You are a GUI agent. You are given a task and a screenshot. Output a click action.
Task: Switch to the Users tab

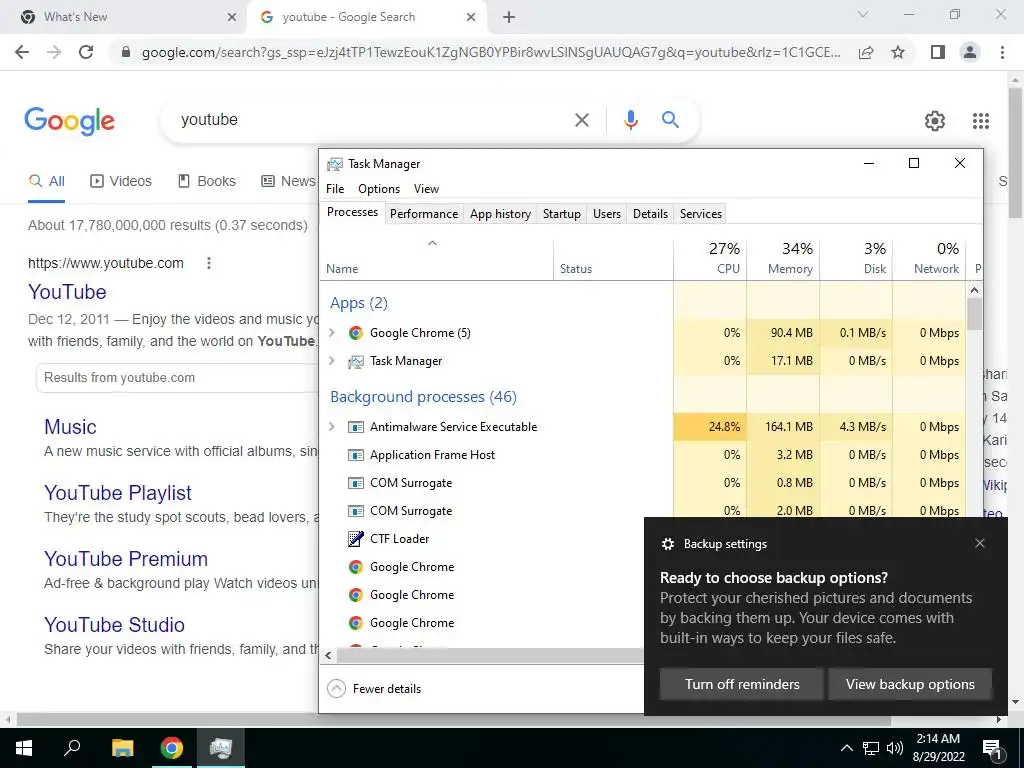click(607, 214)
